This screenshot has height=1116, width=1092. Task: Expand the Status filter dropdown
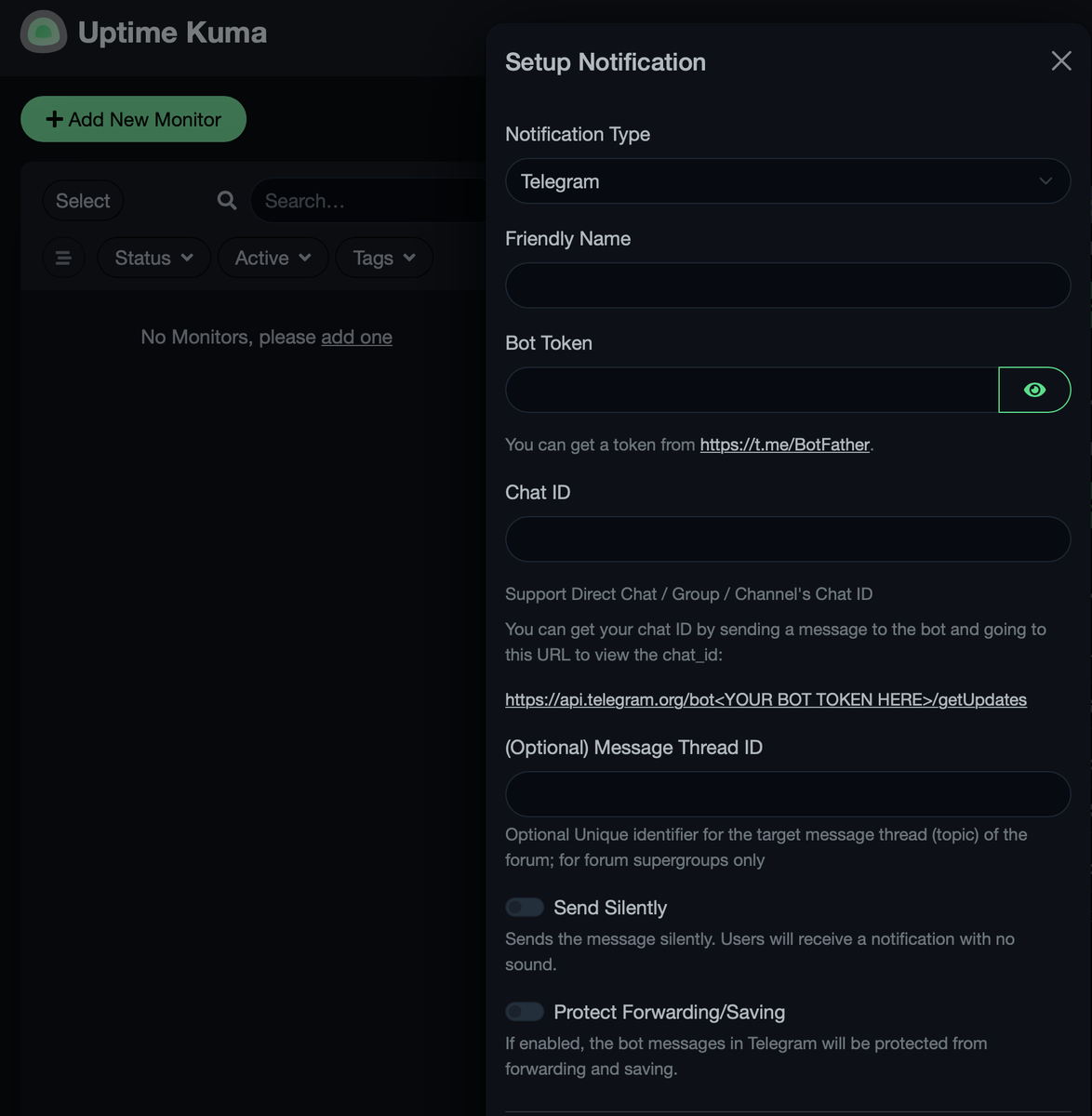pos(153,258)
